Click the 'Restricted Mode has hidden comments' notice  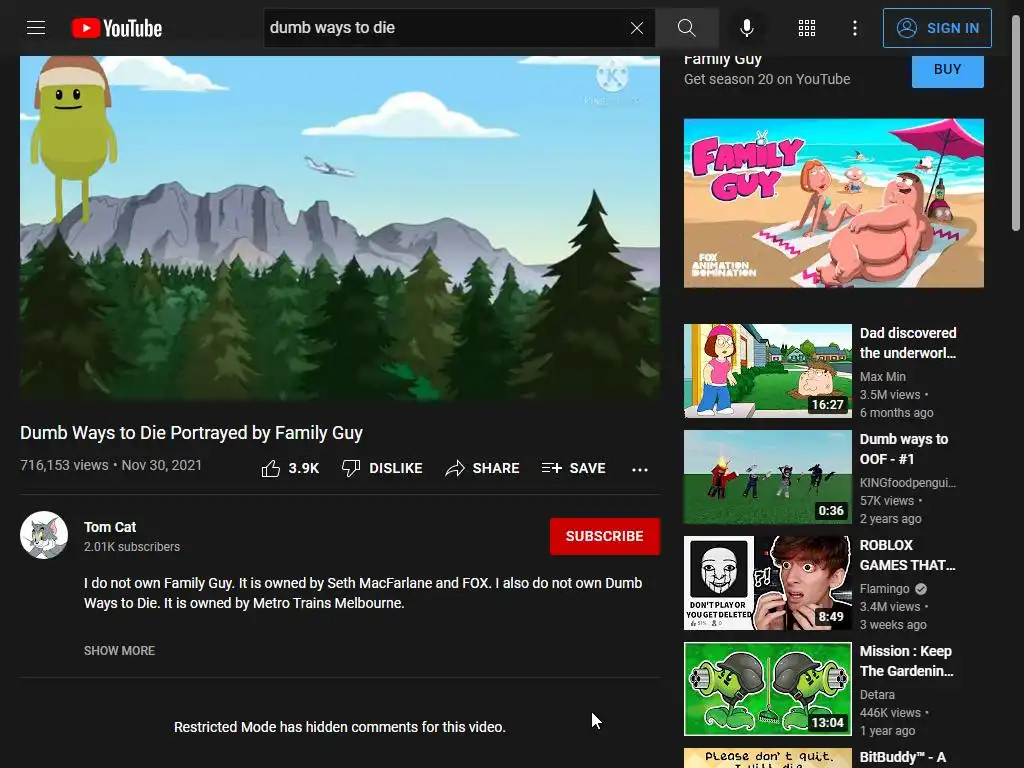tap(340, 727)
